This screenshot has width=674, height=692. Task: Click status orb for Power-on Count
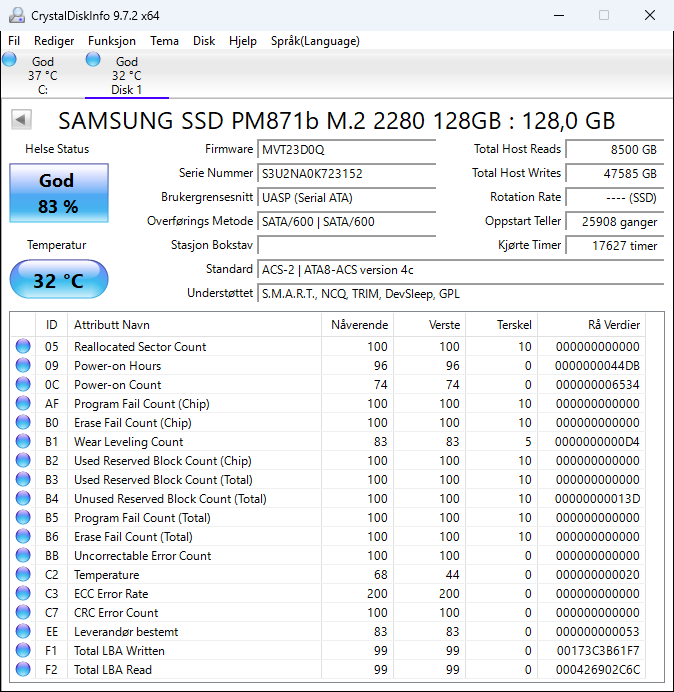pyautogui.click(x=23, y=384)
